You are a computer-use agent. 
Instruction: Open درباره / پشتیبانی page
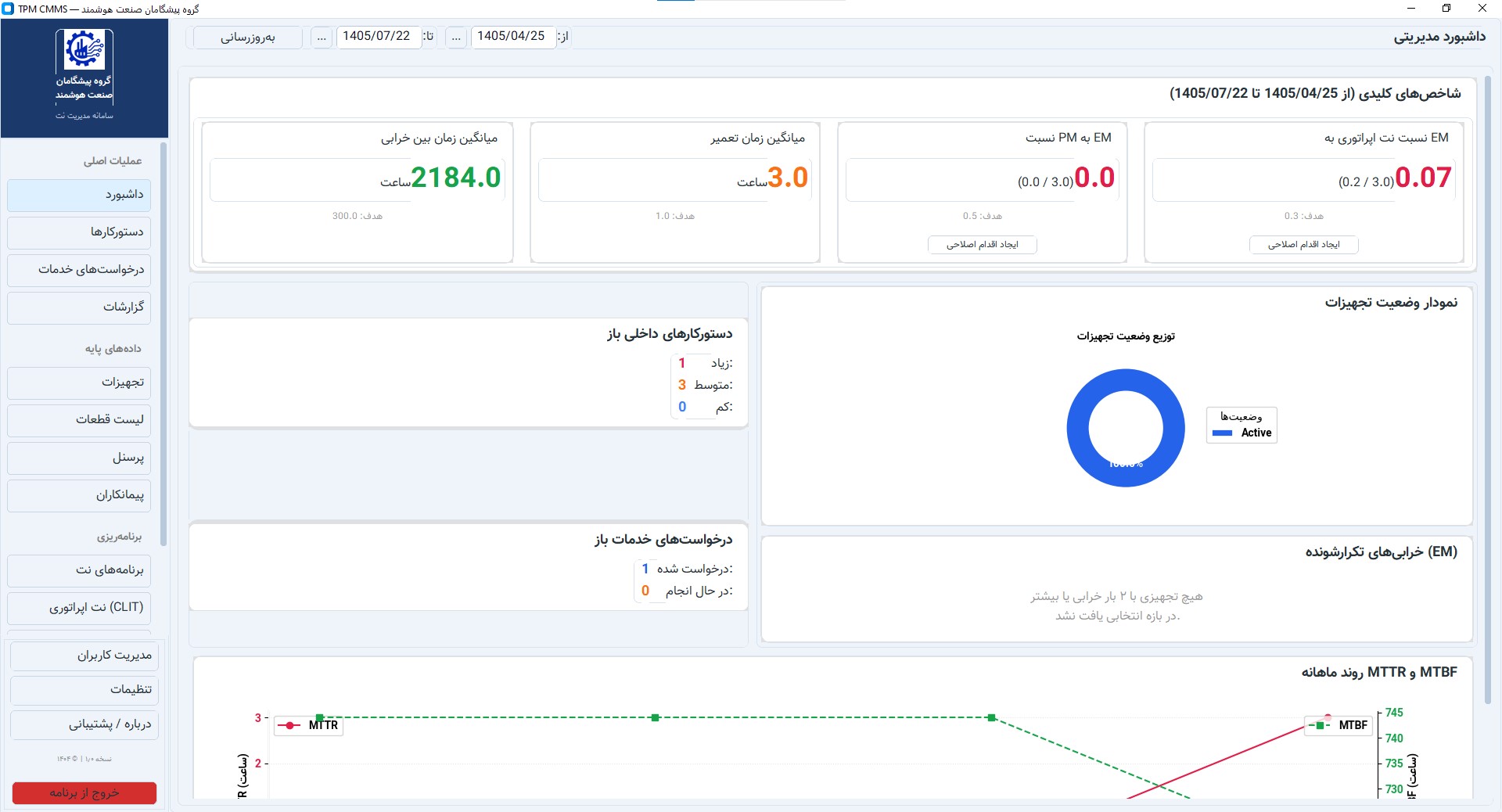[x=84, y=724]
